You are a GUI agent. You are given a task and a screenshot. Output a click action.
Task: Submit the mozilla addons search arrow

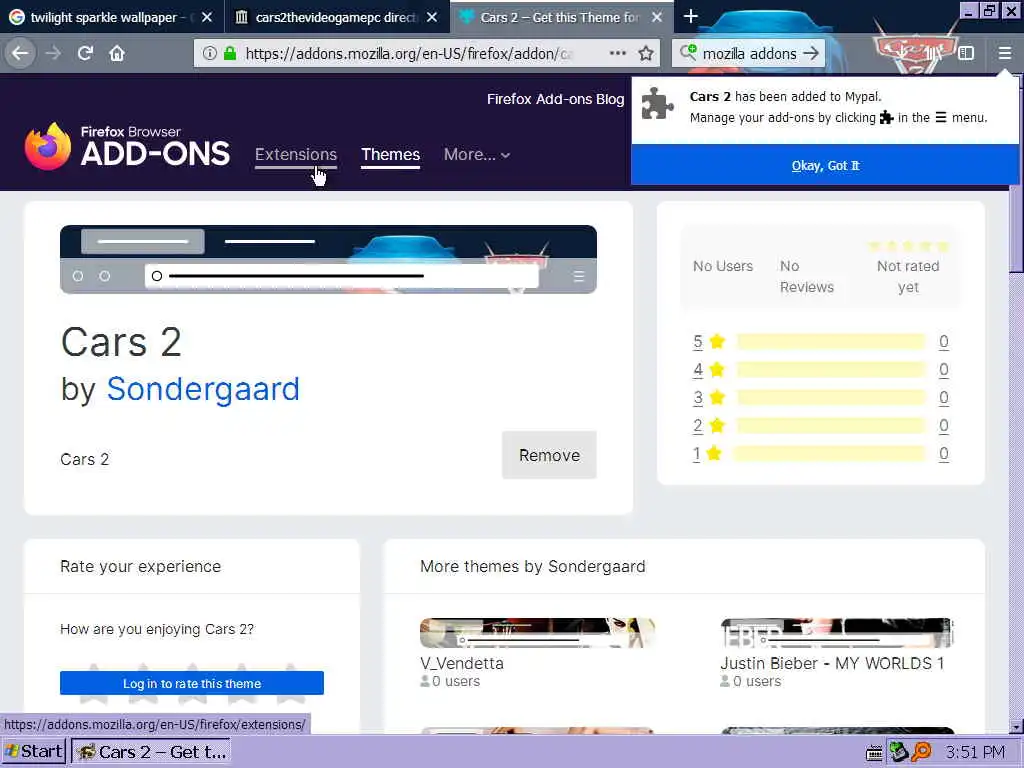[811, 54]
